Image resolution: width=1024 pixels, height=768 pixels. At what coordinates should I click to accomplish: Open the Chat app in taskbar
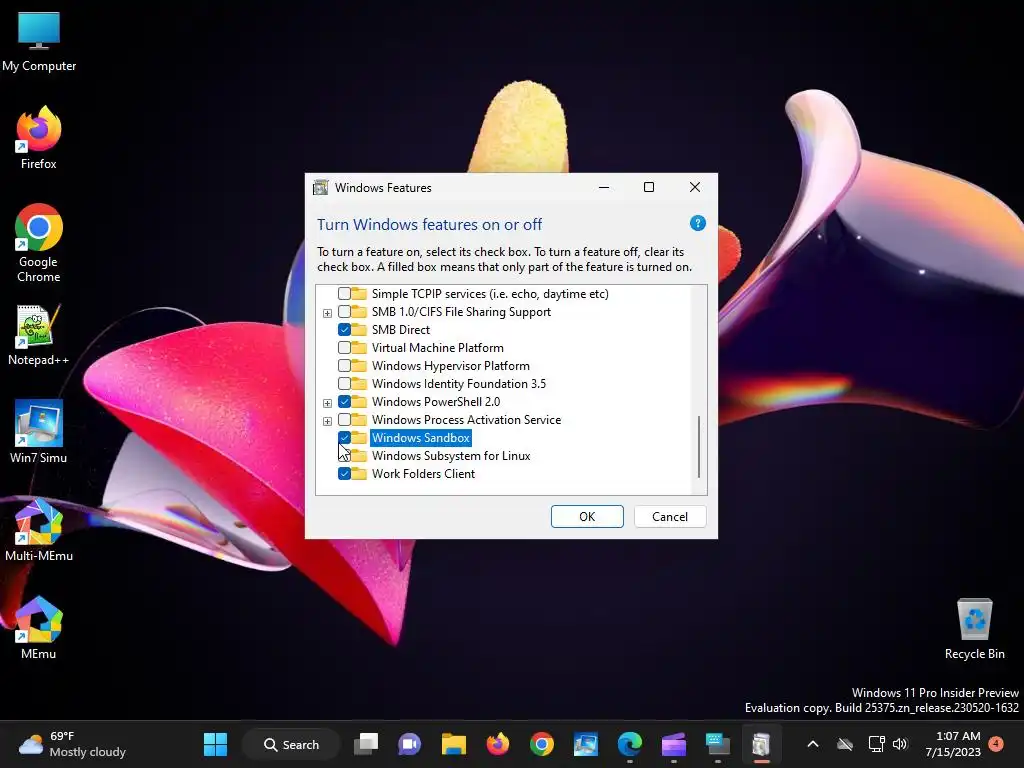(409, 744)
